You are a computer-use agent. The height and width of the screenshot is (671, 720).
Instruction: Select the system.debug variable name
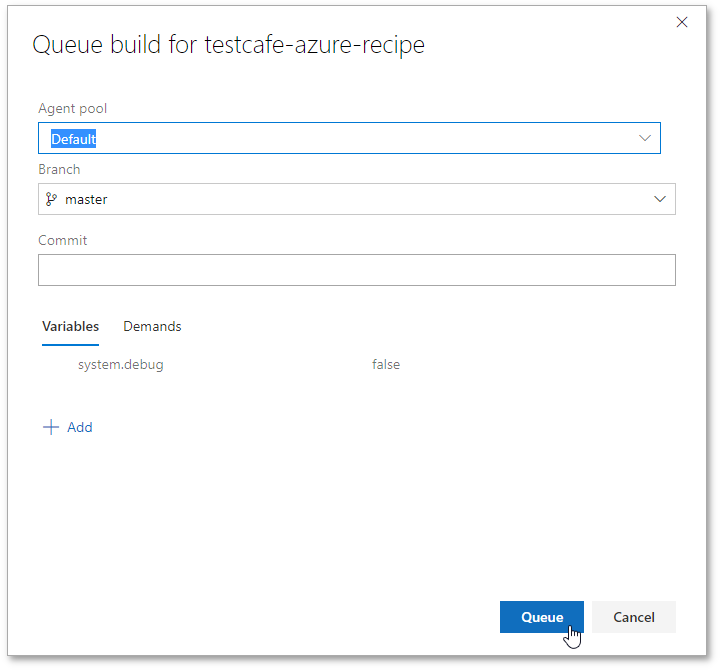[120, 365]
